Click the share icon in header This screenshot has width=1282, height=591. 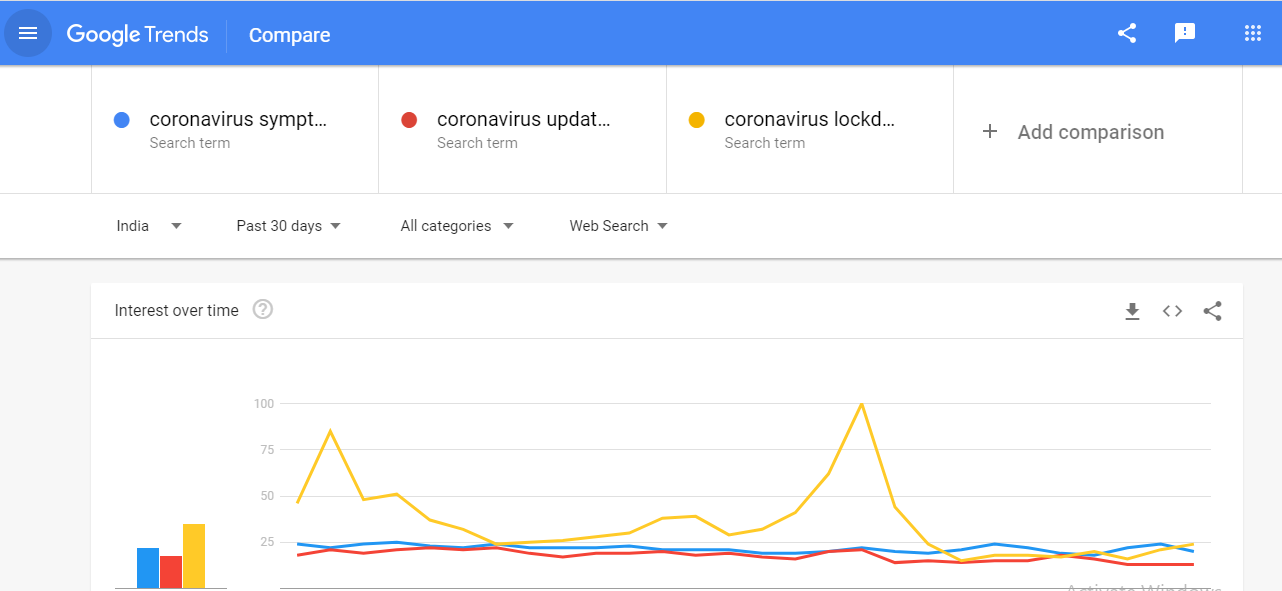1127,33
